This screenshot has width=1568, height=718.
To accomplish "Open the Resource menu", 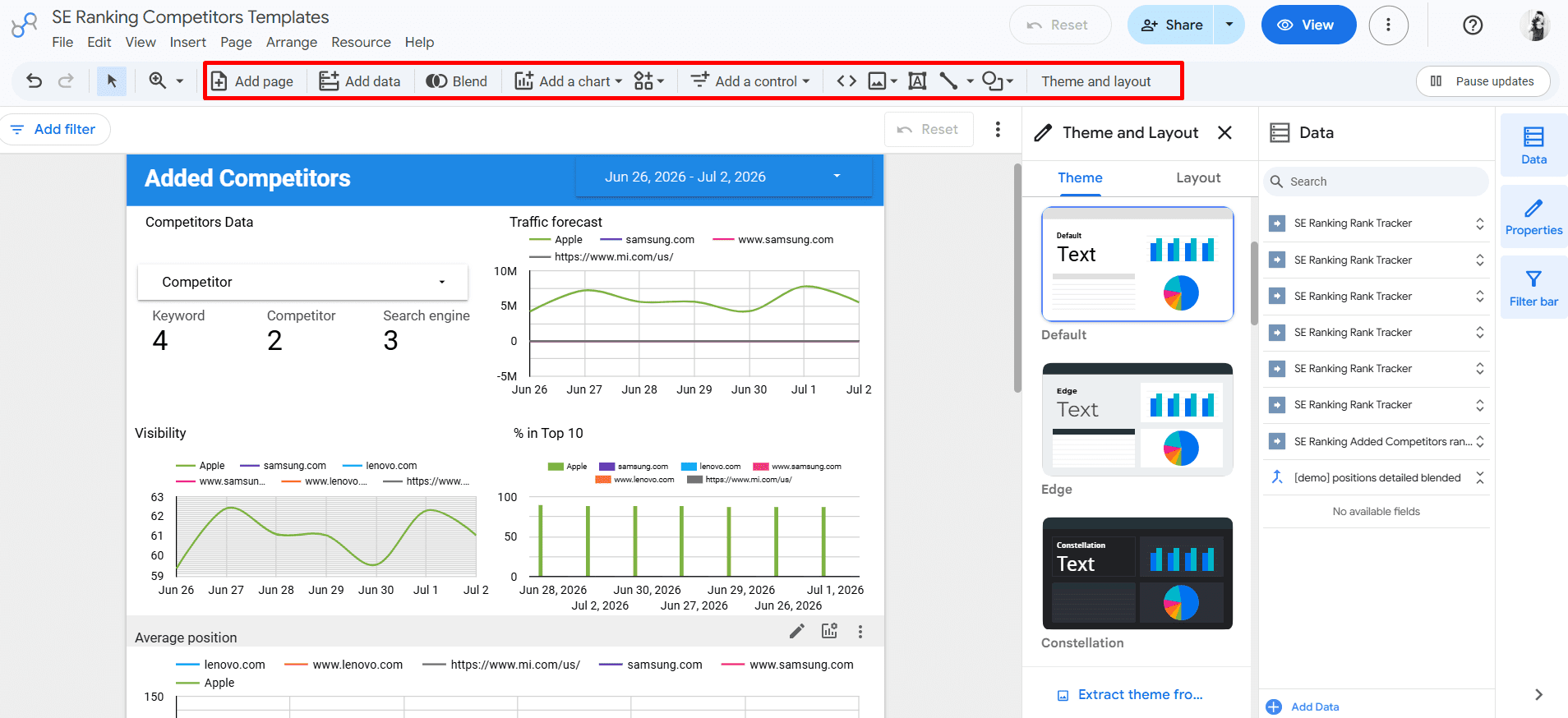I will [x=361, y=42].
